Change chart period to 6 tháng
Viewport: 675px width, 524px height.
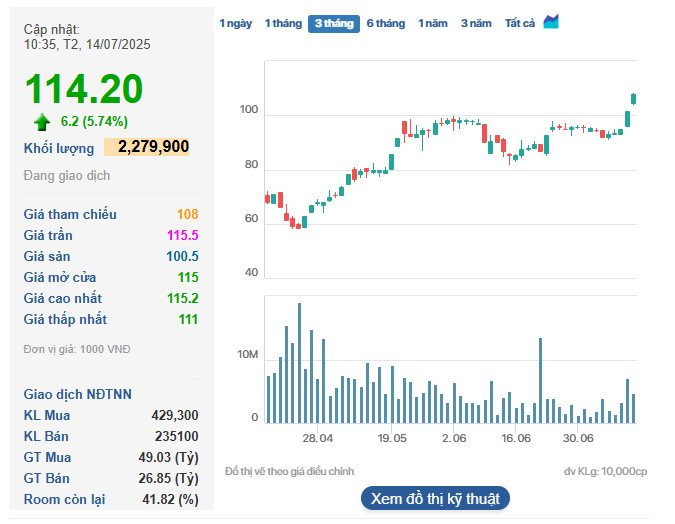click(x=386, y=23)
